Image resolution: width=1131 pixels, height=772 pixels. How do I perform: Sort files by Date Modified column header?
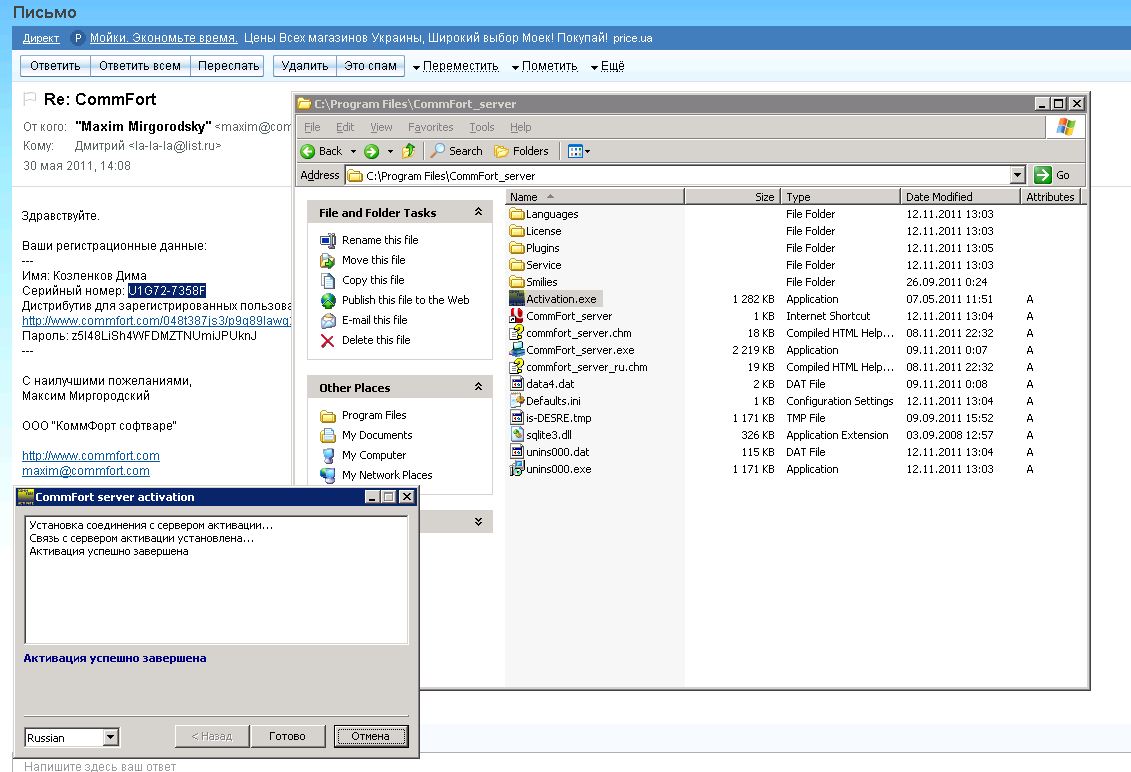tap(959, 196)
